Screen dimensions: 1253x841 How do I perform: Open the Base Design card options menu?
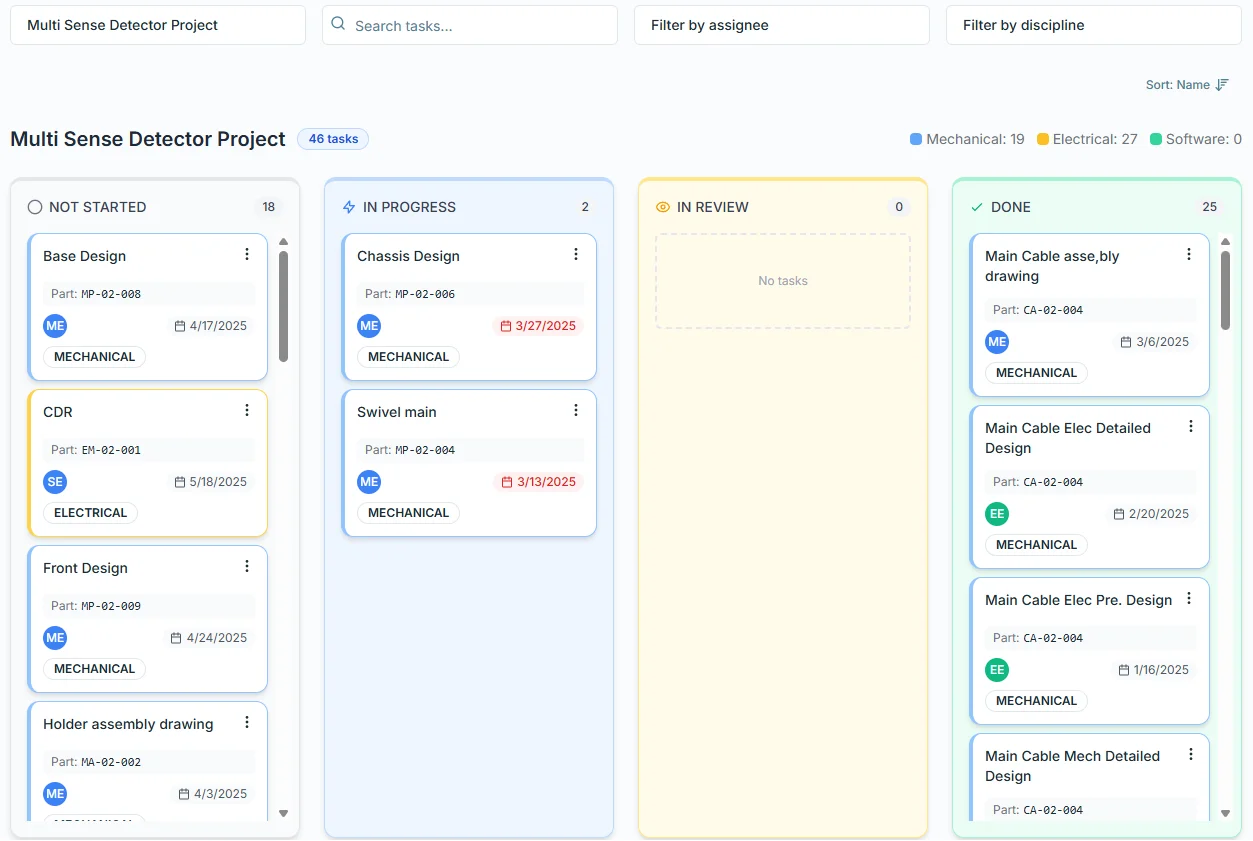(247, 254)
